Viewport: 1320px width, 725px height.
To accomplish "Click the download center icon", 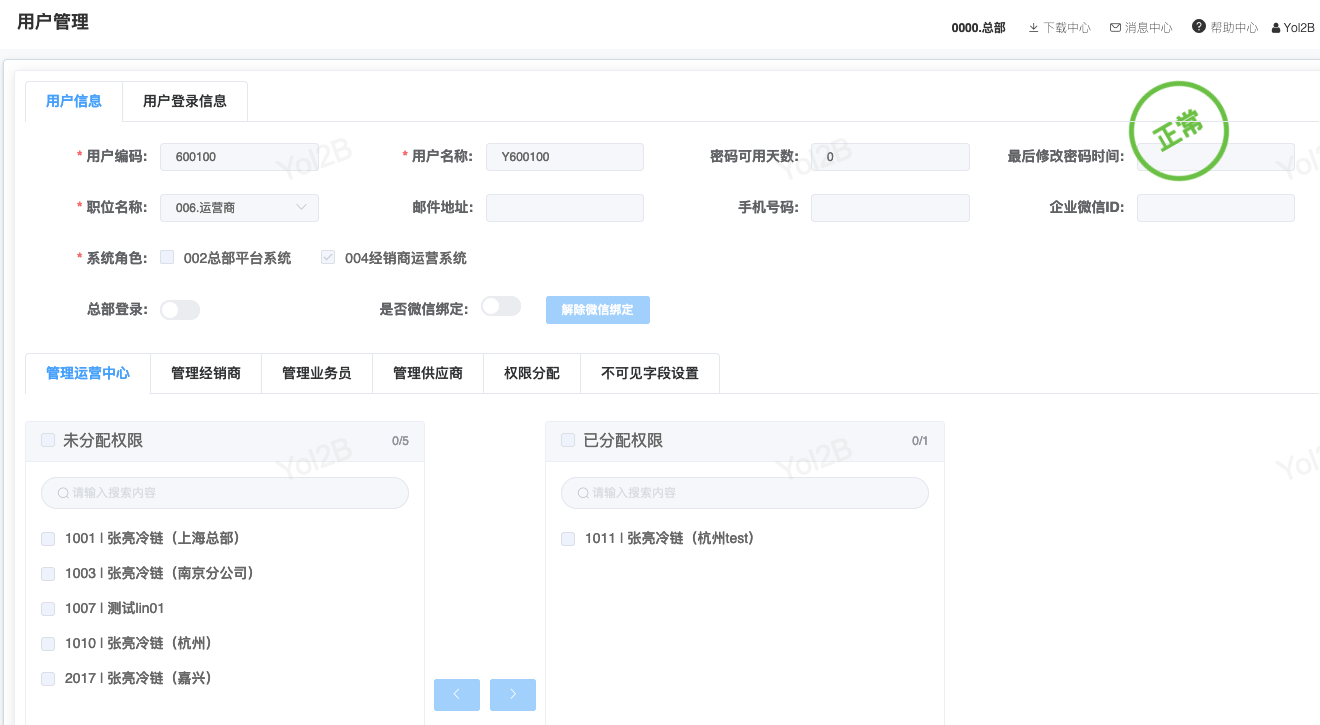I will [x=1034, y=28].
